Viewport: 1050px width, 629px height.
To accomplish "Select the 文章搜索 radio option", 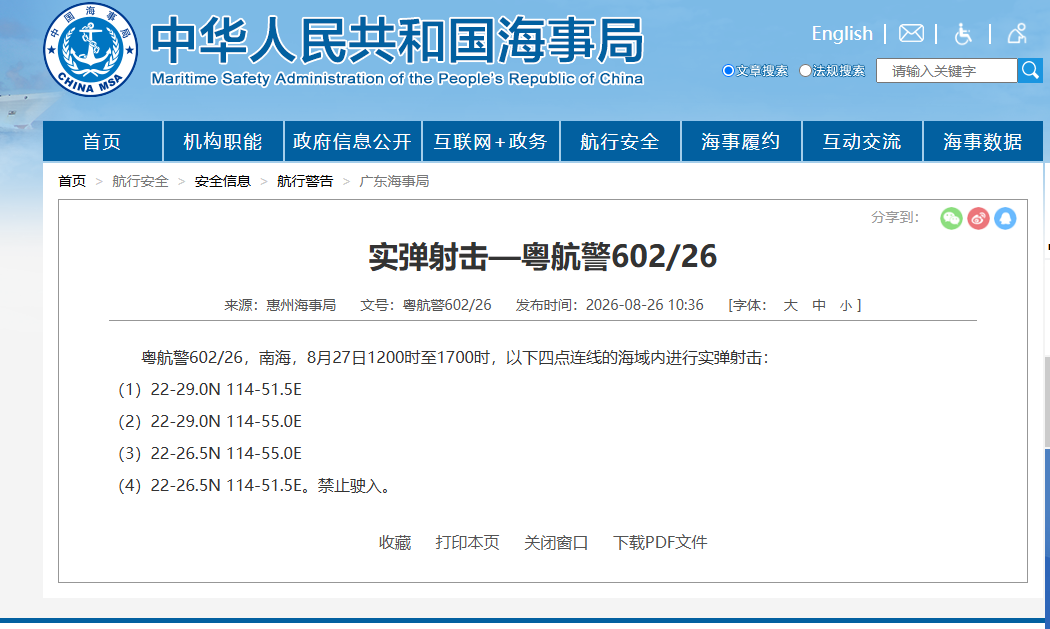I will [729, 70].
